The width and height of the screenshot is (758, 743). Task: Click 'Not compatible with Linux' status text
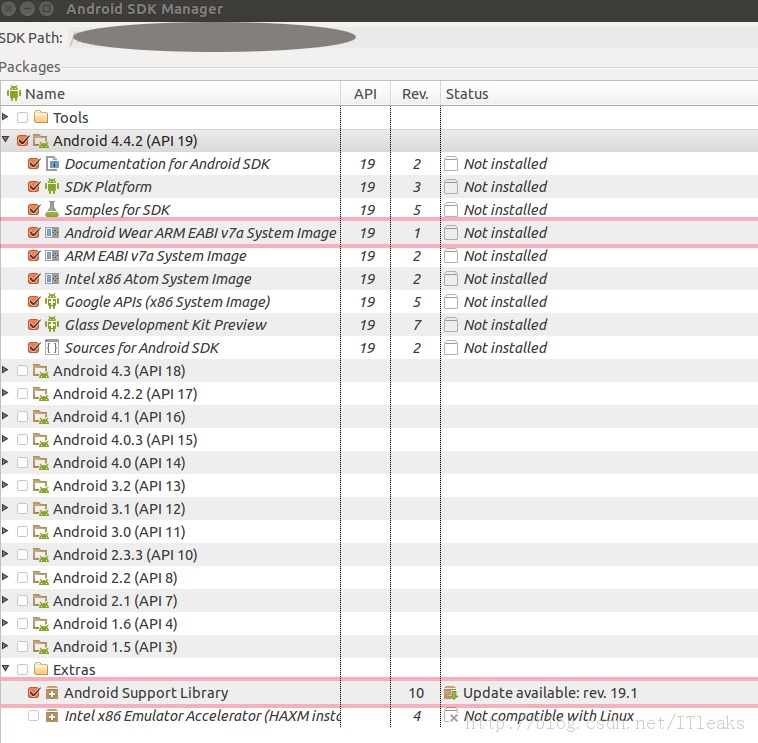point(549,715)
